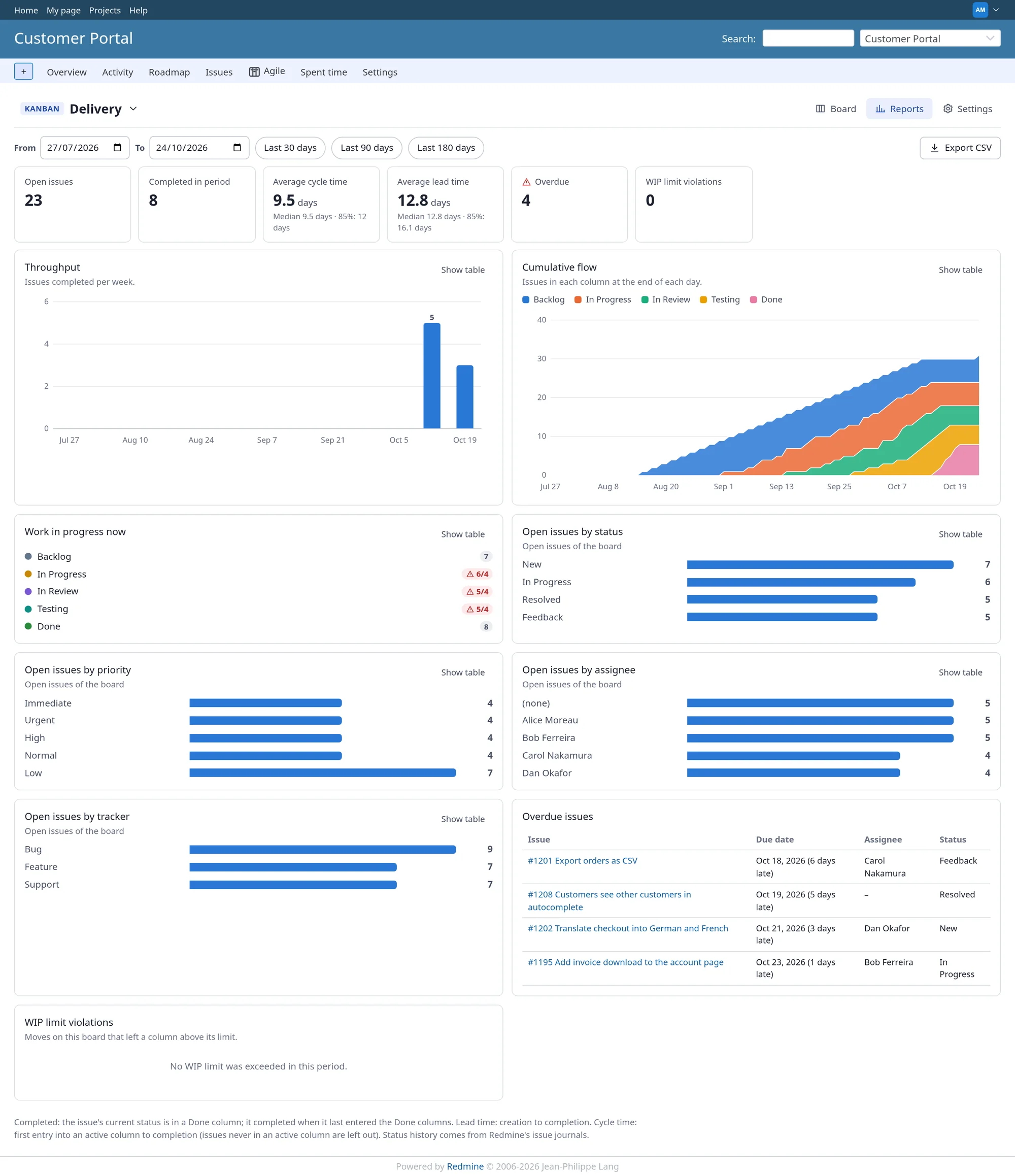Toggle the Testing legend entry
This screenshot has width=1015, height=1176.
click(720, 299)
